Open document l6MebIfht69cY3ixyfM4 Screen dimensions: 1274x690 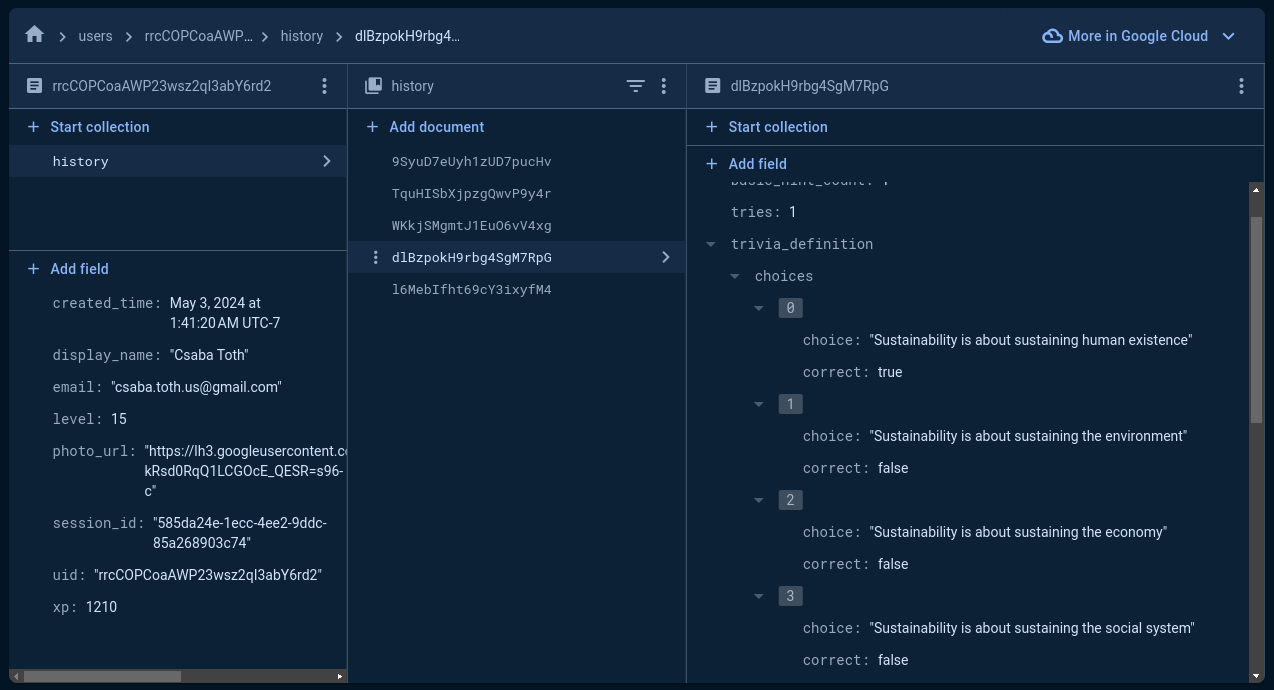[x=471, y=289]
